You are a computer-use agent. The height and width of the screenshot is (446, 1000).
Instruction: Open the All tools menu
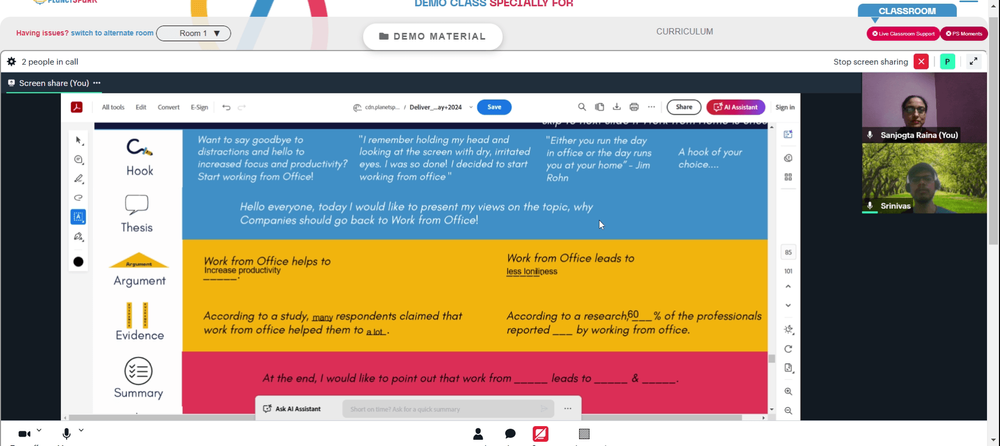pos(113,107)
